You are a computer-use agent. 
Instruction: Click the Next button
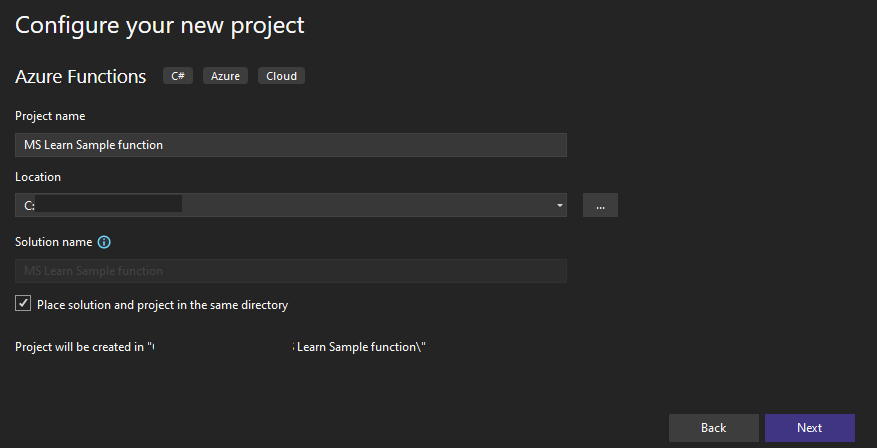[809, 428]
